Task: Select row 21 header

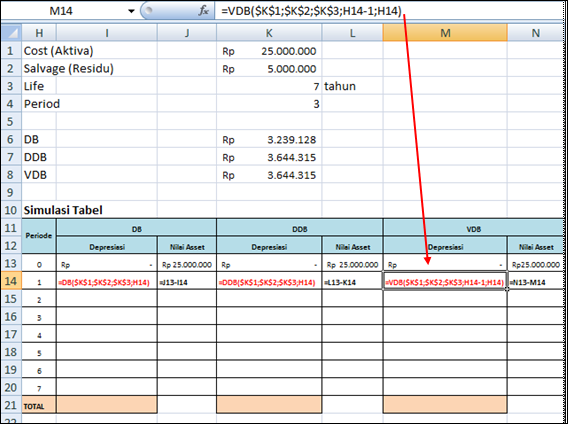Action: (11, 405)
